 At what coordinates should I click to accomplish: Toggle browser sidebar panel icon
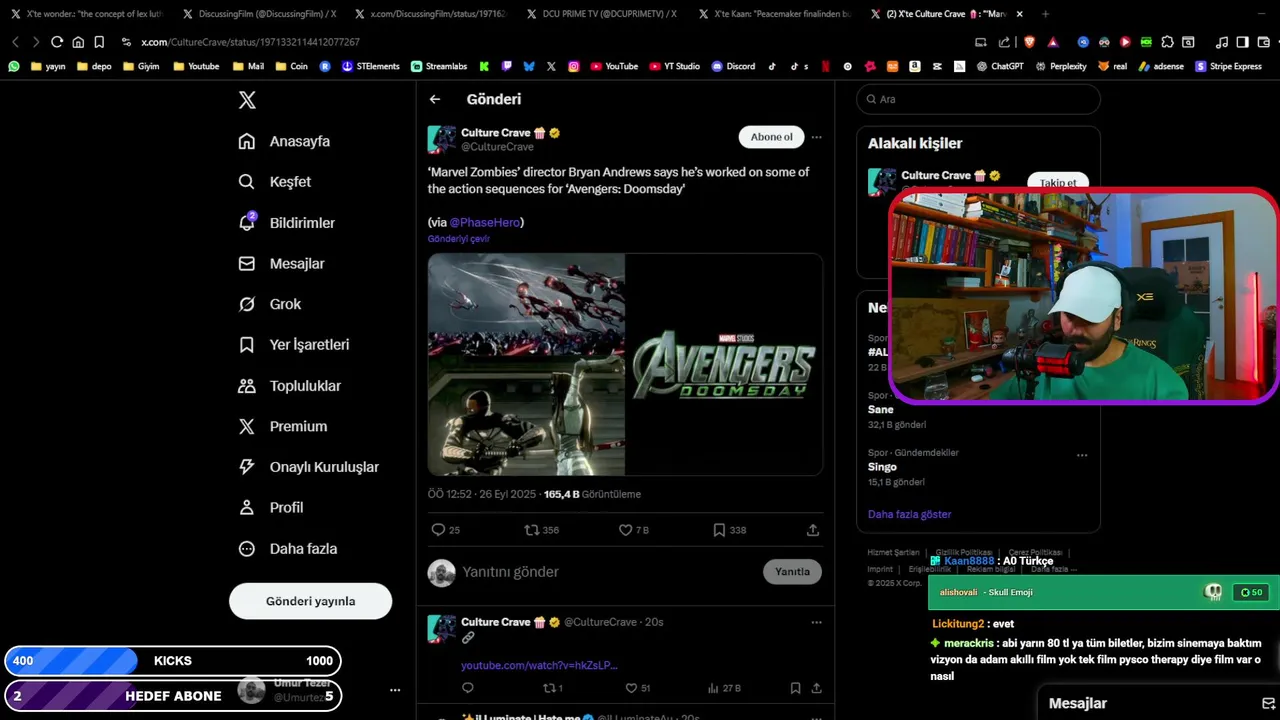pyautogui.click(x=1242, y=42)
